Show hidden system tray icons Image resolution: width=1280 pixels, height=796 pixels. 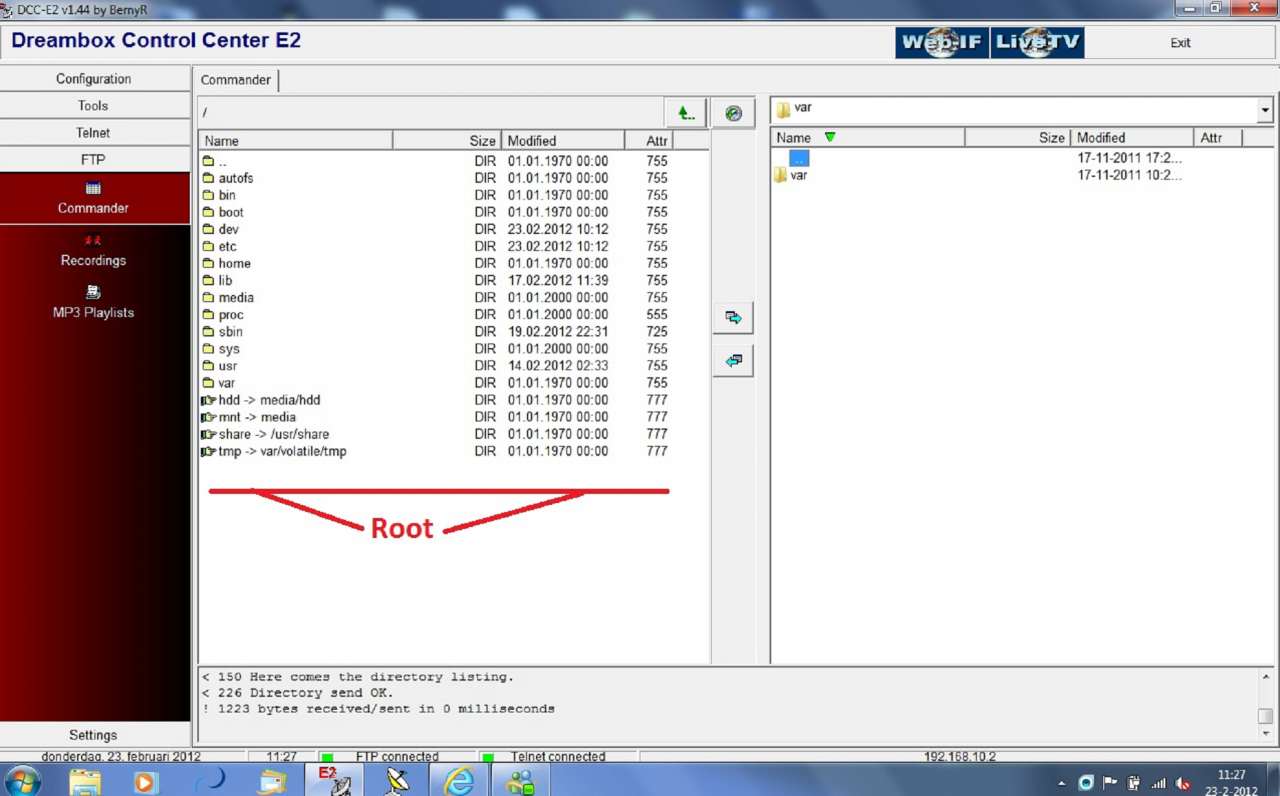[x=1061, y=783]
